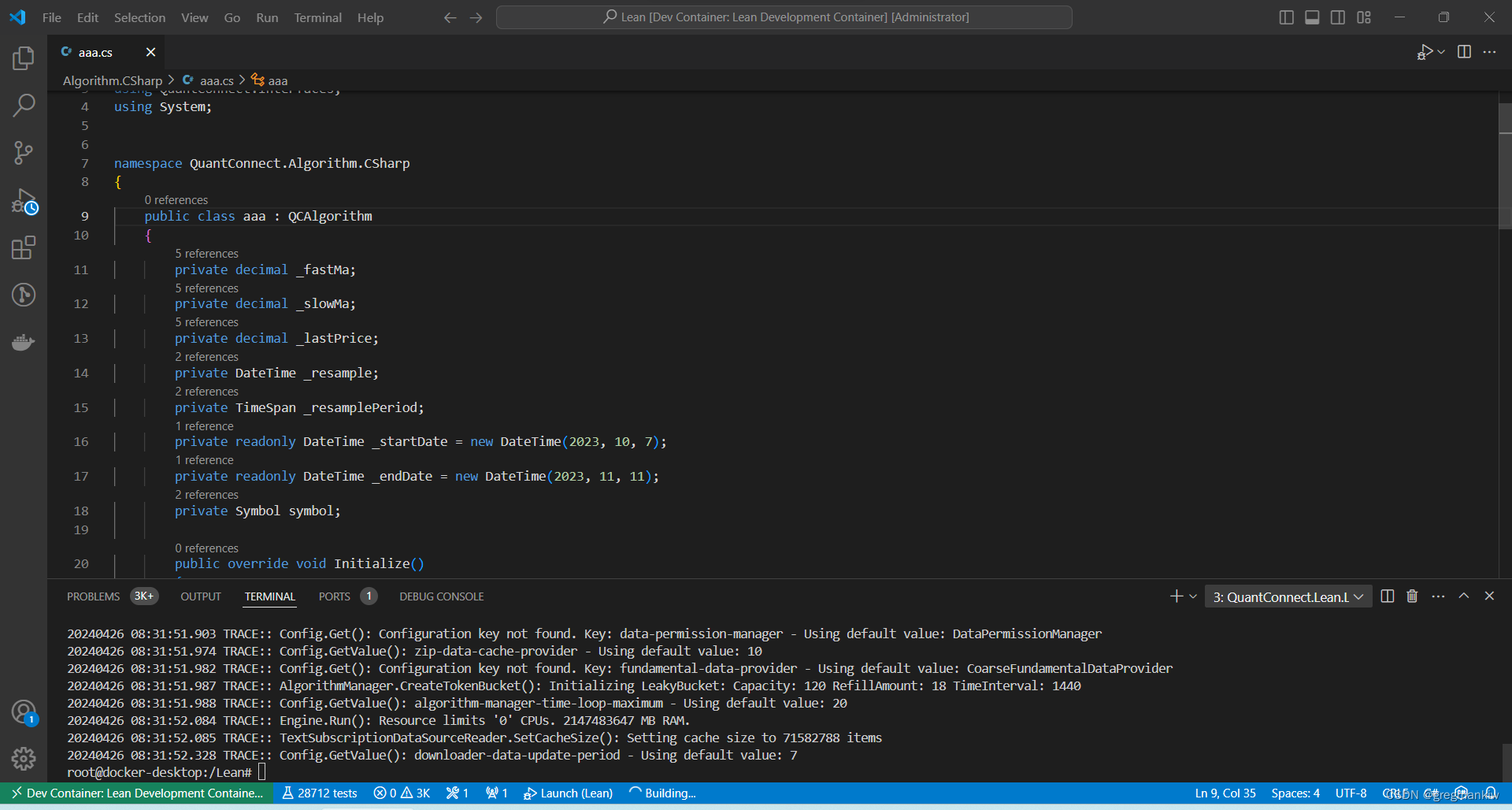
Task: Split the editor right
Action: click(1464, 52)
